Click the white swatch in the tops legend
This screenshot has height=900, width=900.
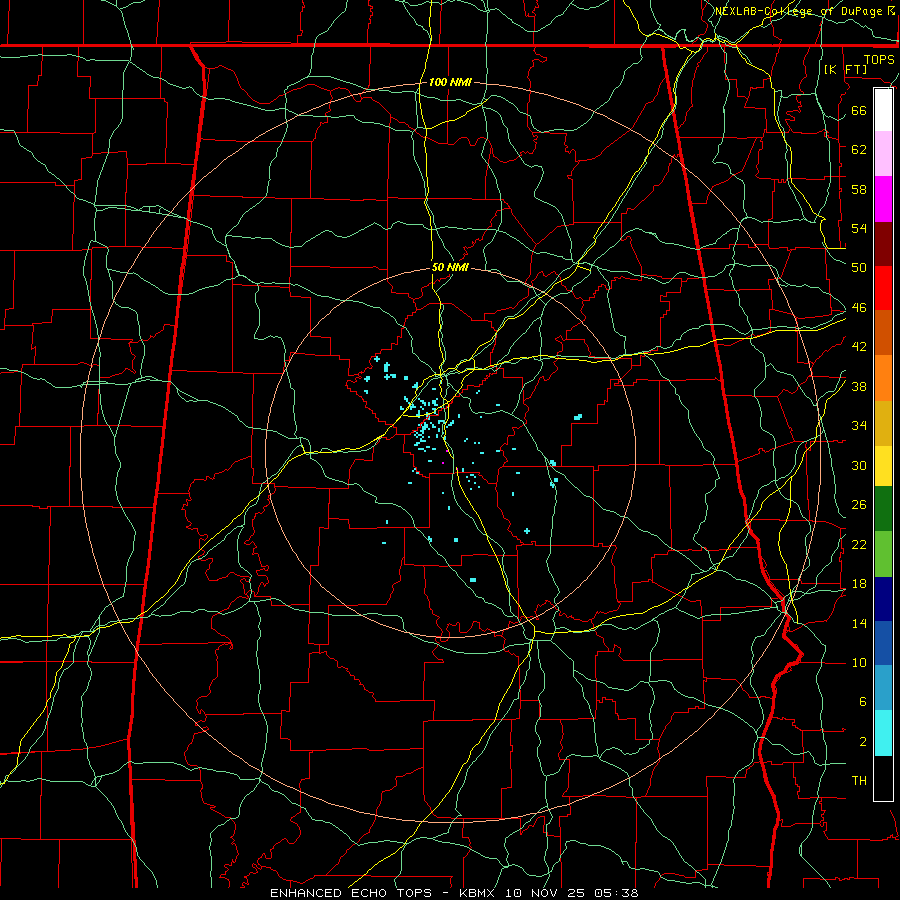coord(883,110)
